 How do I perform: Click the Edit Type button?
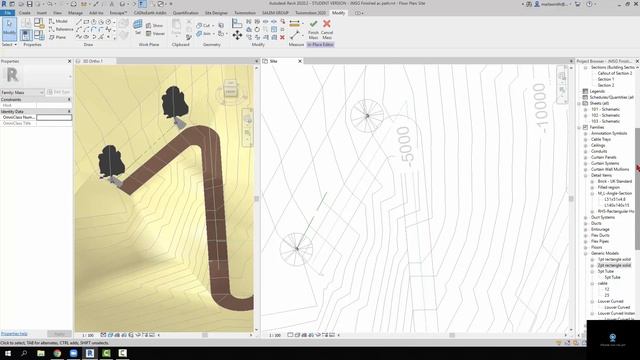click(x=59, y=92)
